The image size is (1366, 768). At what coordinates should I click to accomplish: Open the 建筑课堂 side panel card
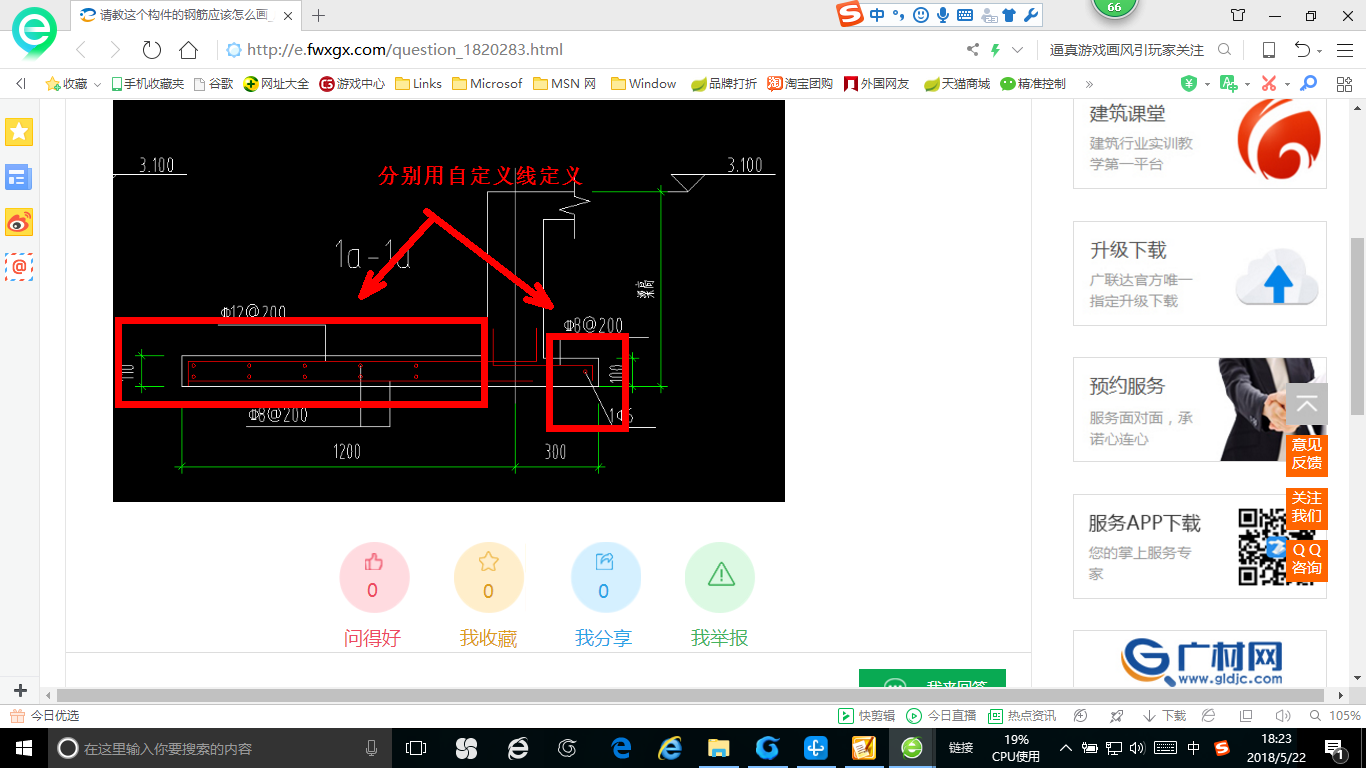(x=1200, y=143)
